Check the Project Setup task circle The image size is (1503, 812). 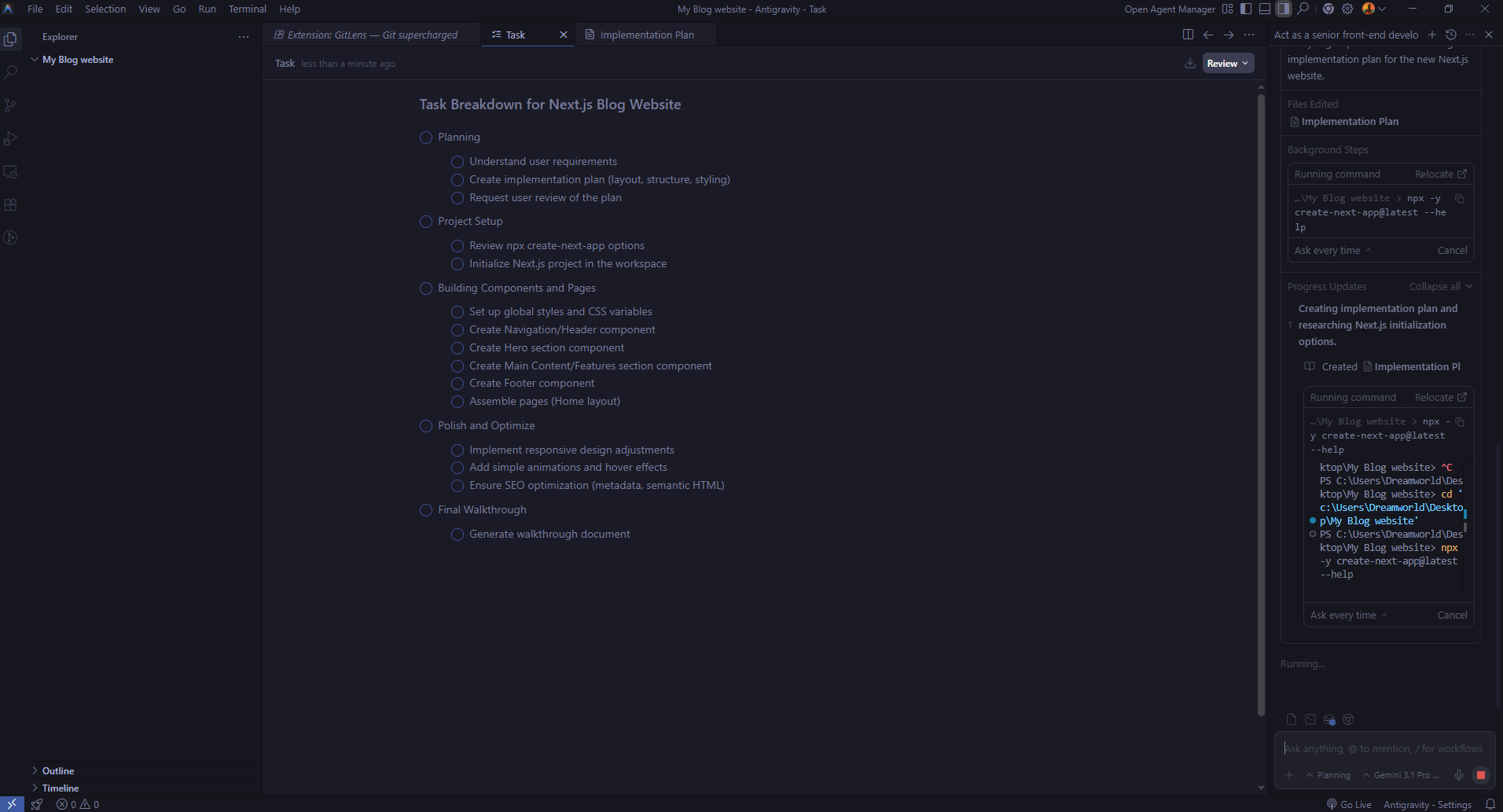coord(426,222)
